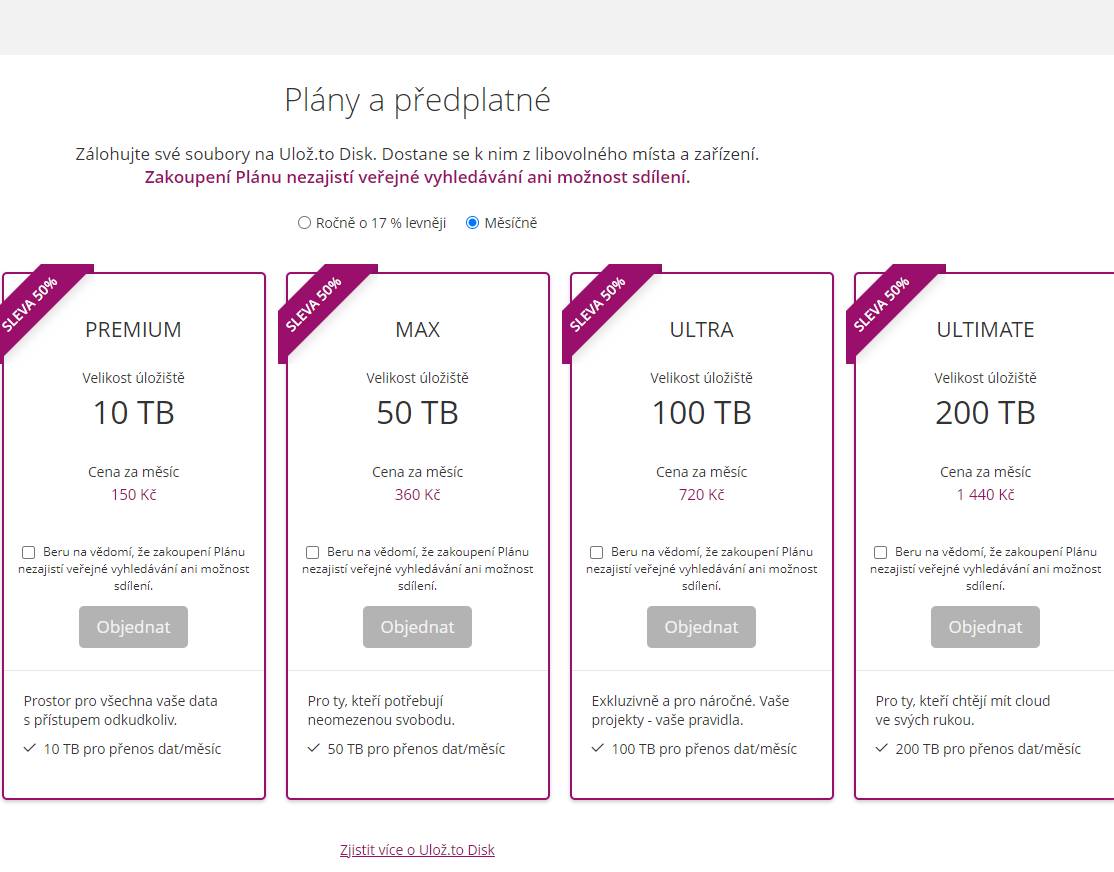Viewport: 1114px width, 872px height.
Task: Click checkmark icon beside '100 TB pro přenos'
Action: (x=598, y=748)
